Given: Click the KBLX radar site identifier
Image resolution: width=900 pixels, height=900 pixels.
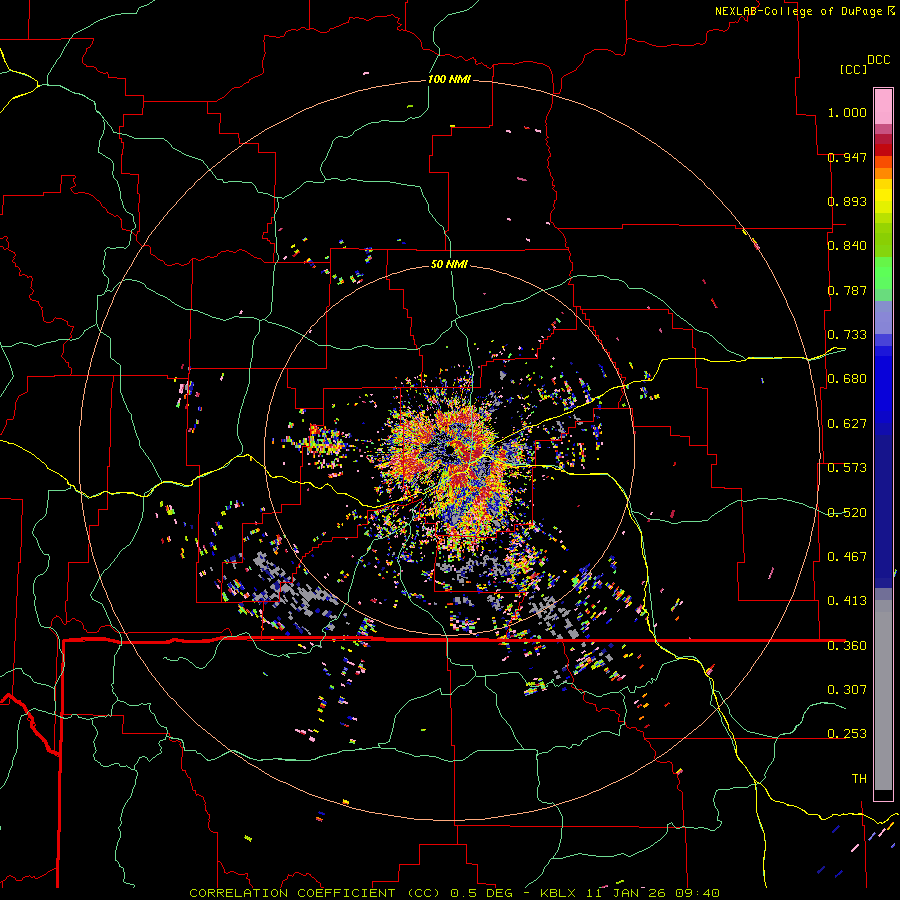Looking at the screenshot, I should point(560,893).
